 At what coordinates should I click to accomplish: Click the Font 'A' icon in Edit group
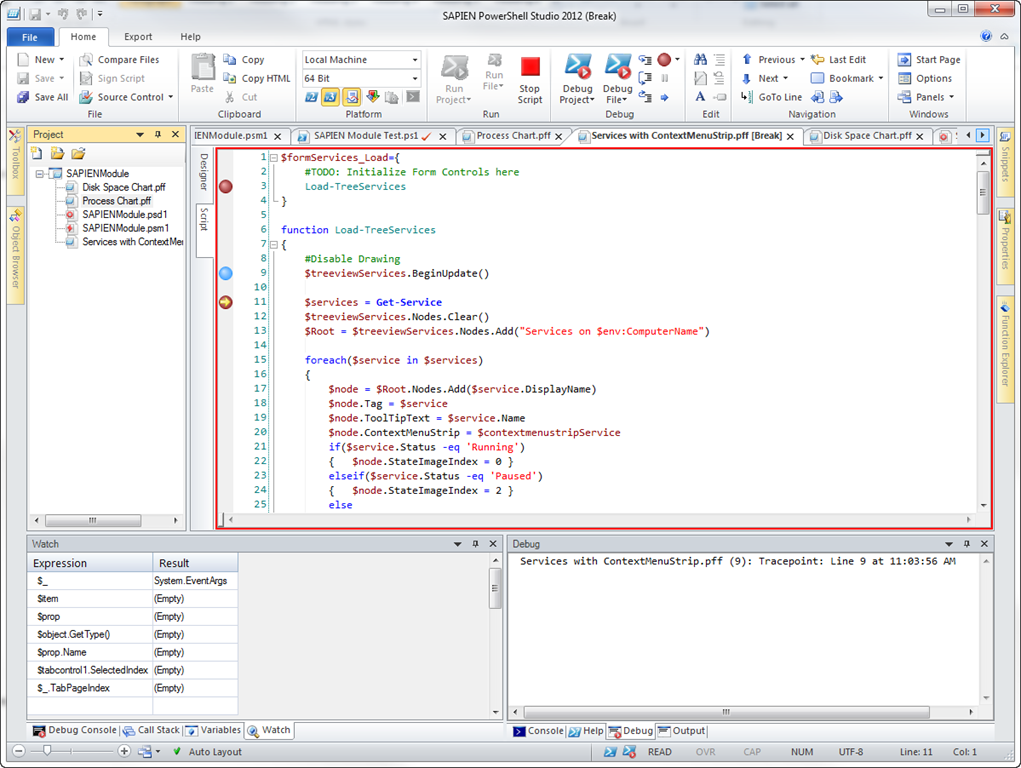700,96
